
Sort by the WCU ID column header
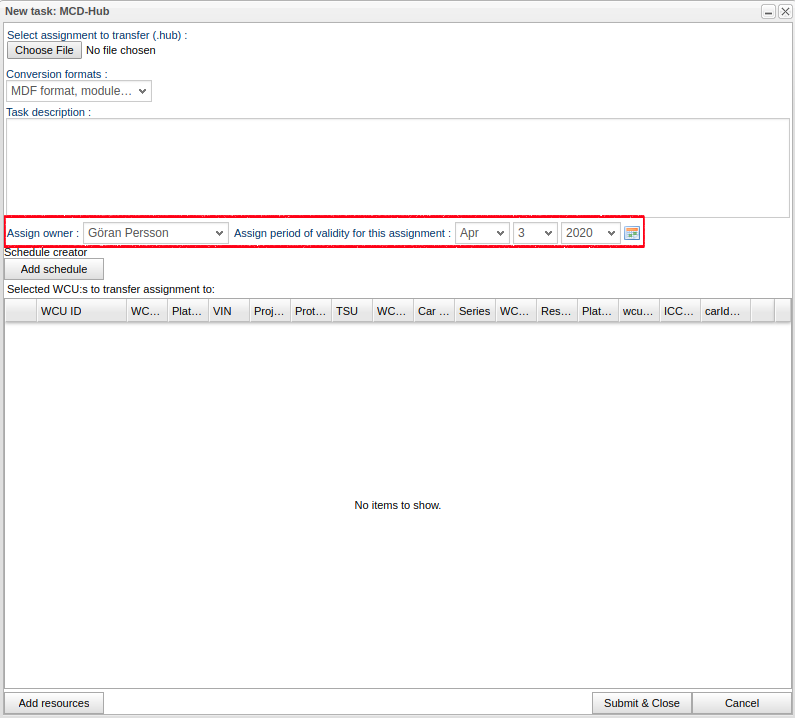tap(80, 311)
